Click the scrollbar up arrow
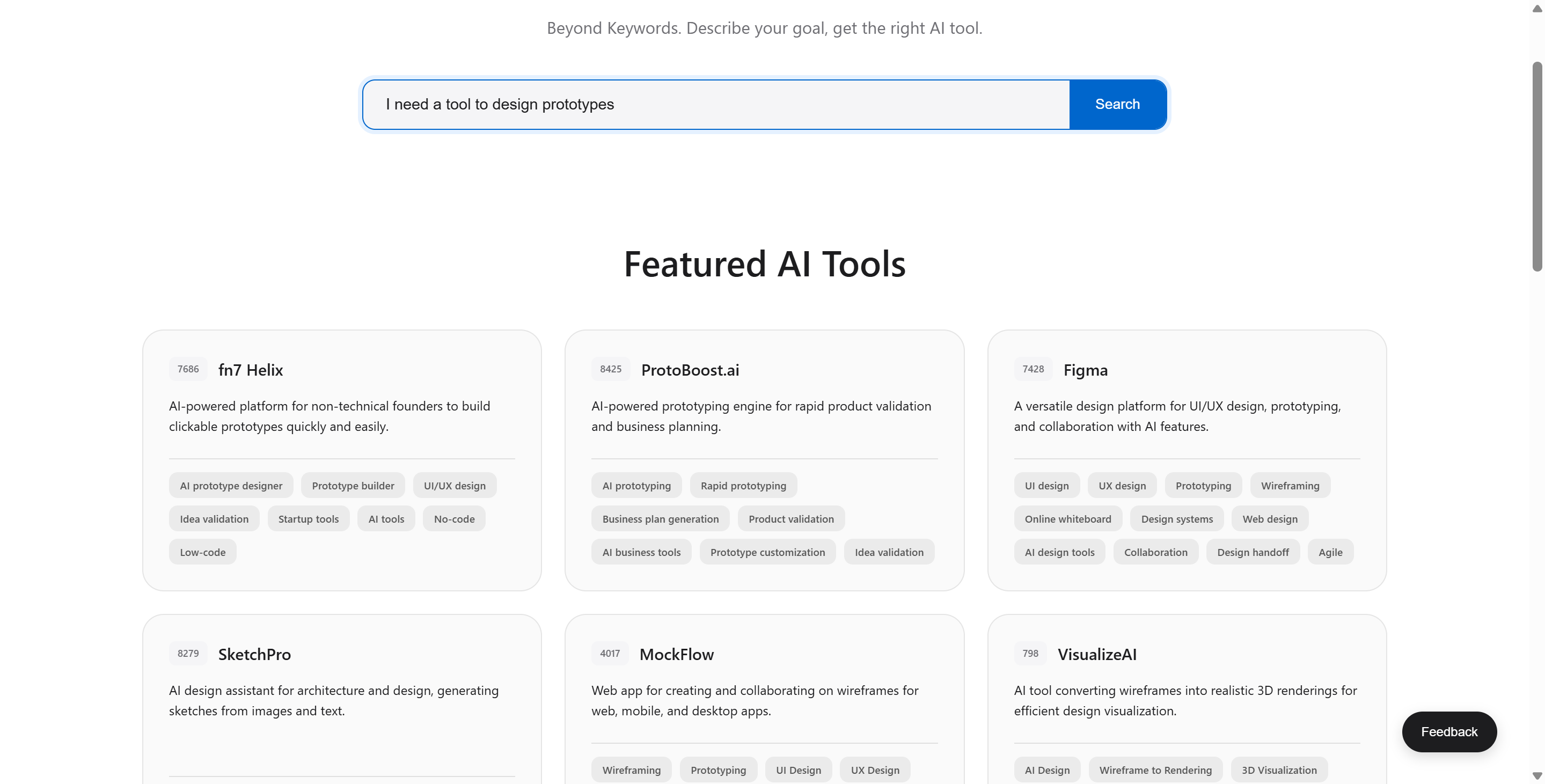This screenshot has width=1545, height=784. point(1537,9)
